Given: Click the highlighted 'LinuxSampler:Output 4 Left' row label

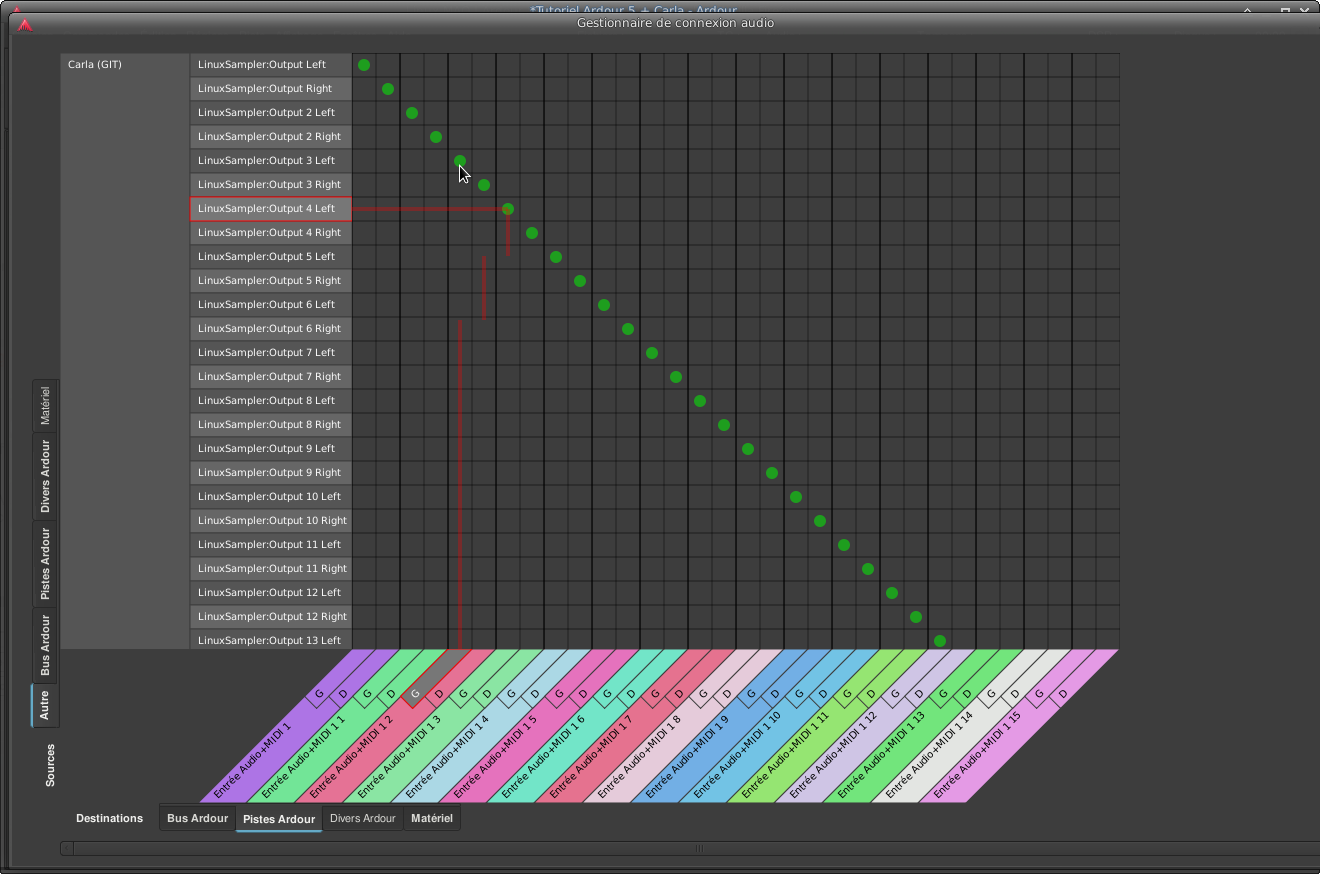Looking at the screenshot, I should coord(271,209).
